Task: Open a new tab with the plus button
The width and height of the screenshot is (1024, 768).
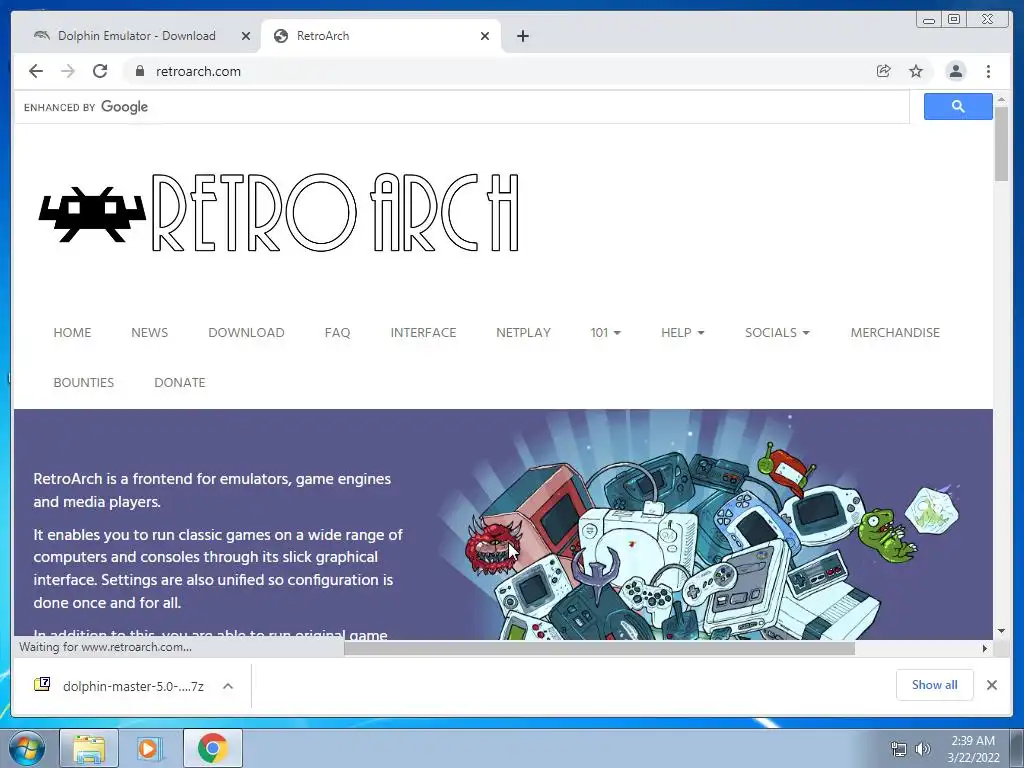Action: tap(522, 36)
